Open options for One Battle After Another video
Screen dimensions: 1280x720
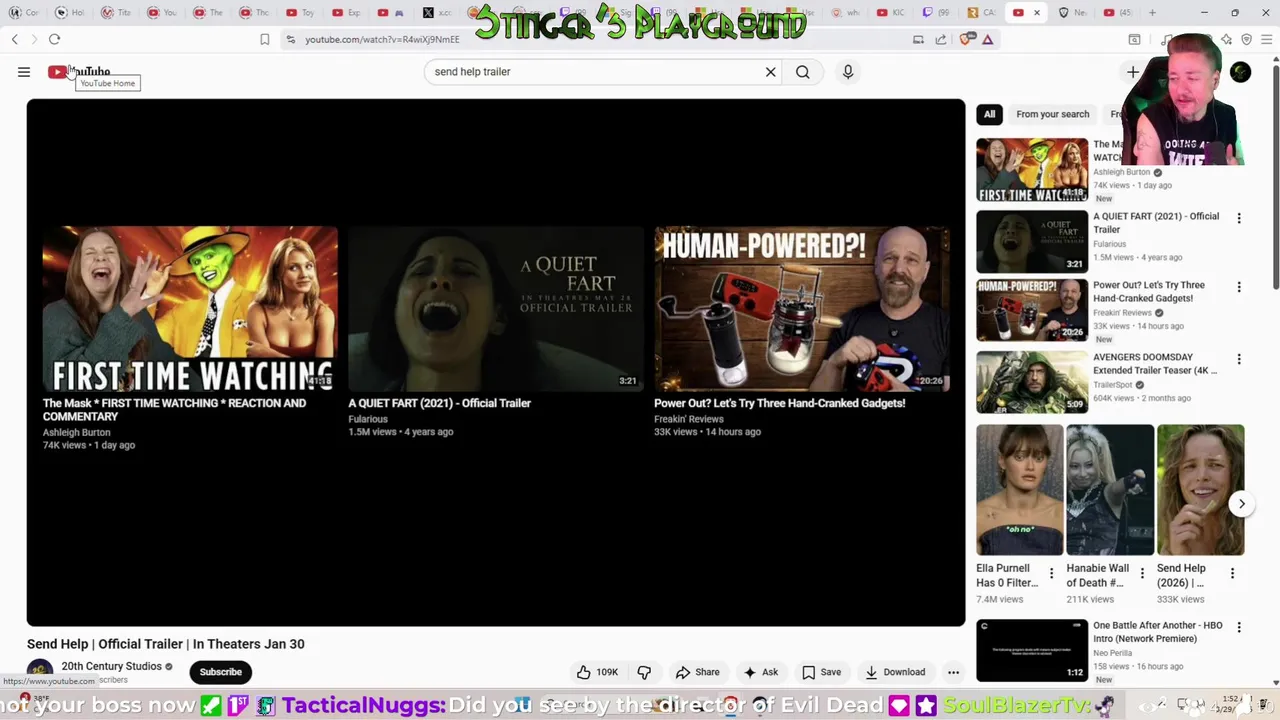coord(1239,627)
